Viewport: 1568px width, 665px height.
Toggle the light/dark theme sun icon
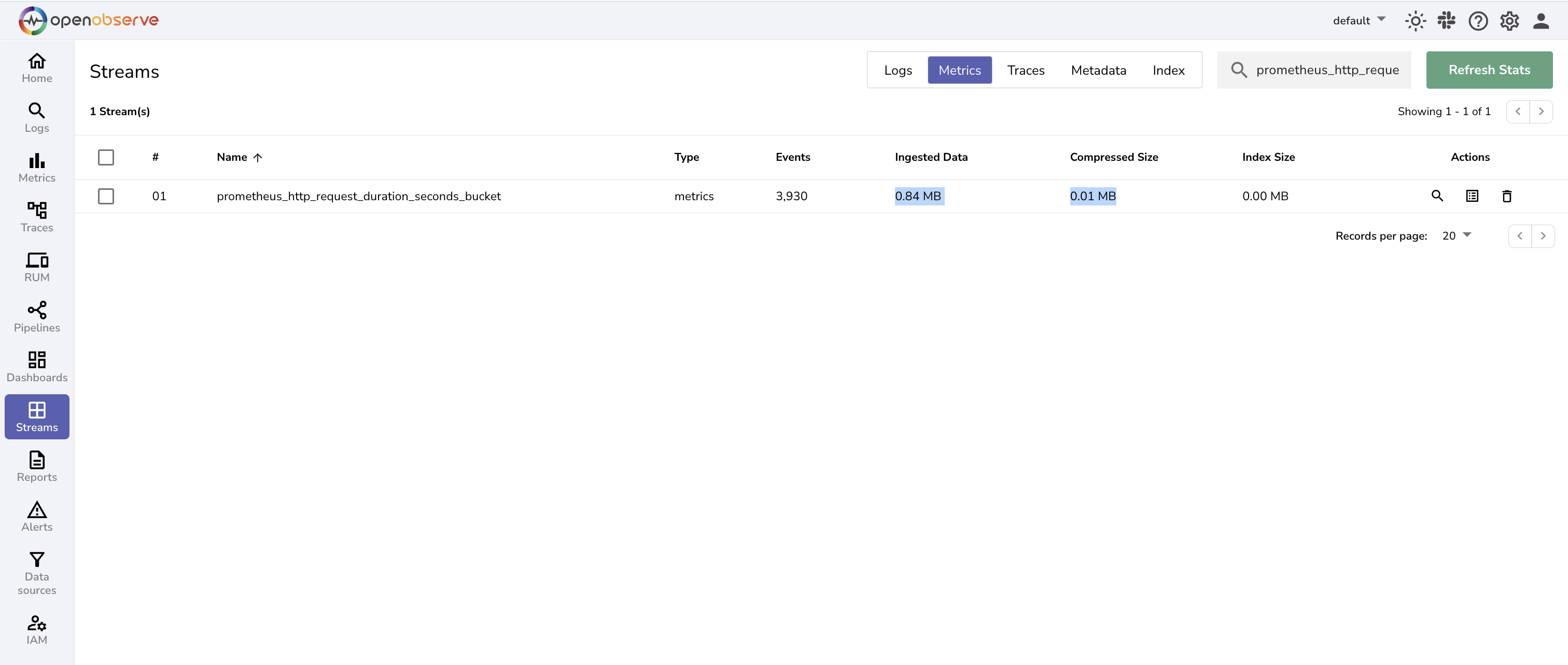[x=1415, y=21]
